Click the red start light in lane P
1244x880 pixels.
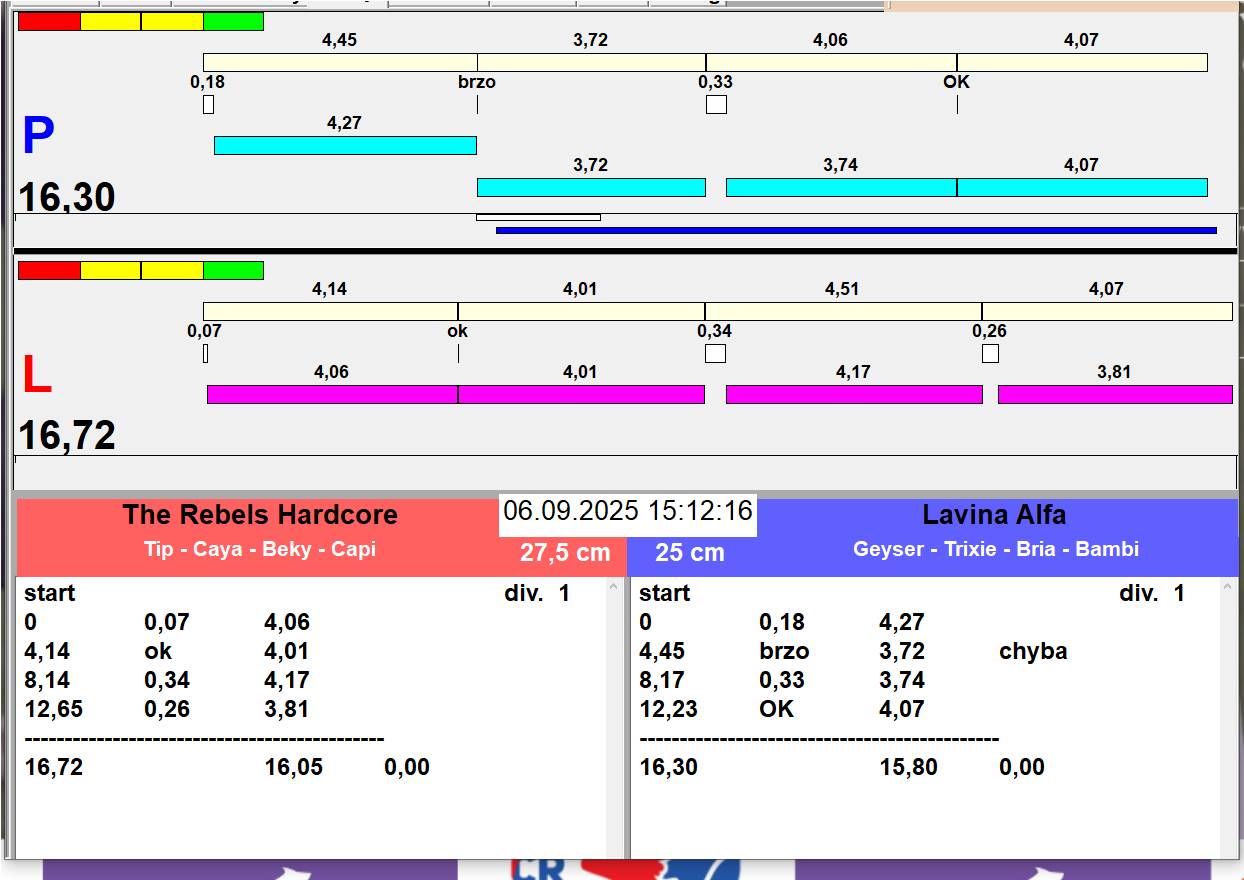click(49, 22)
